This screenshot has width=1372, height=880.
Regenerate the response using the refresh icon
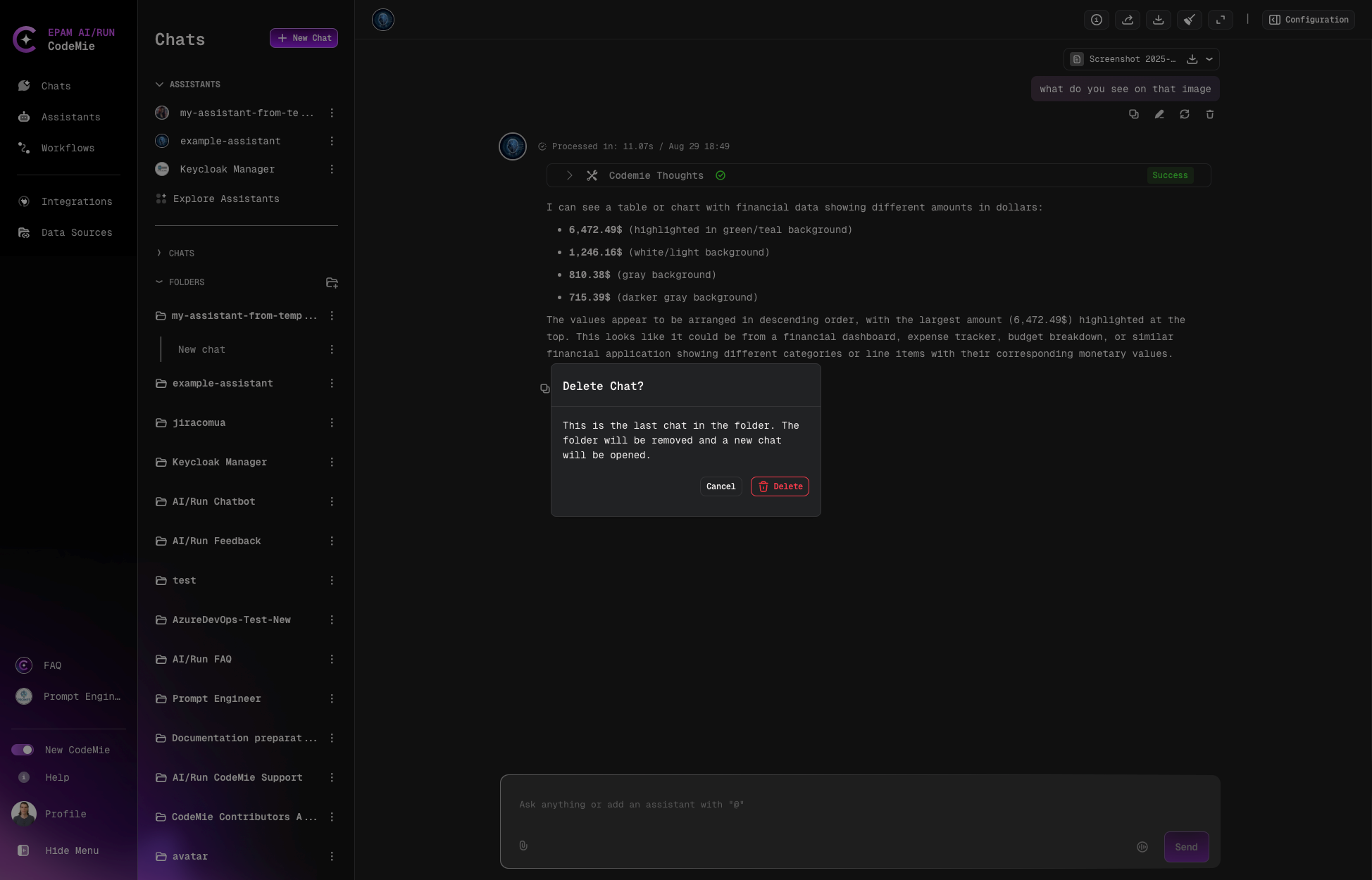coord(1185,114)
